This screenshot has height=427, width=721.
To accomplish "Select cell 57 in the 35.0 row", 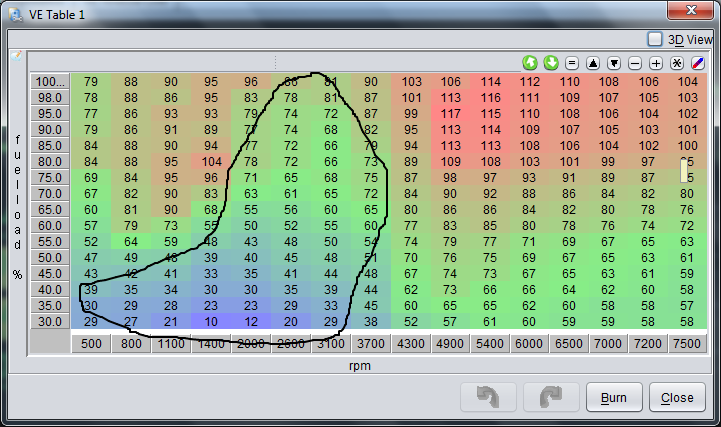I will tap(687, 306).
